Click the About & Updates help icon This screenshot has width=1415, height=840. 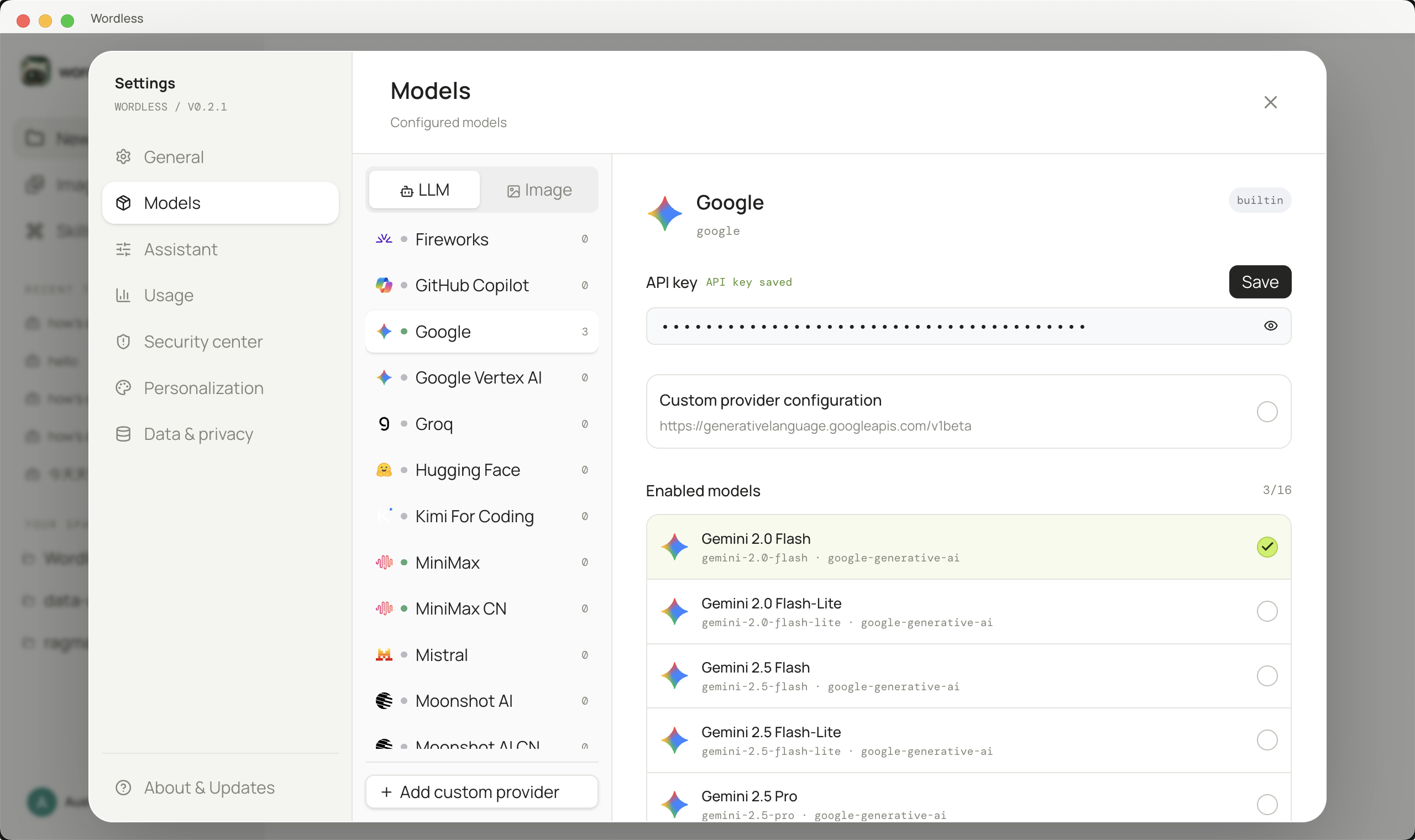[x=123, y=788]
